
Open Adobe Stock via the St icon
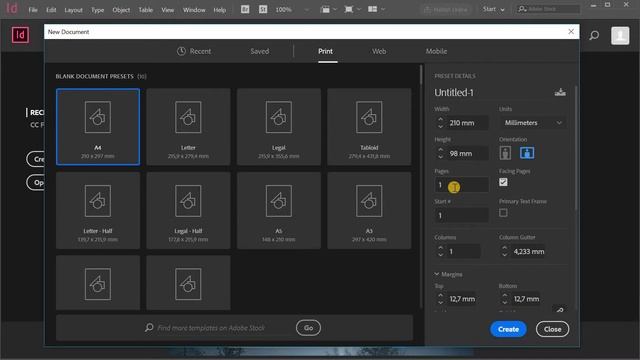(263, 9)
